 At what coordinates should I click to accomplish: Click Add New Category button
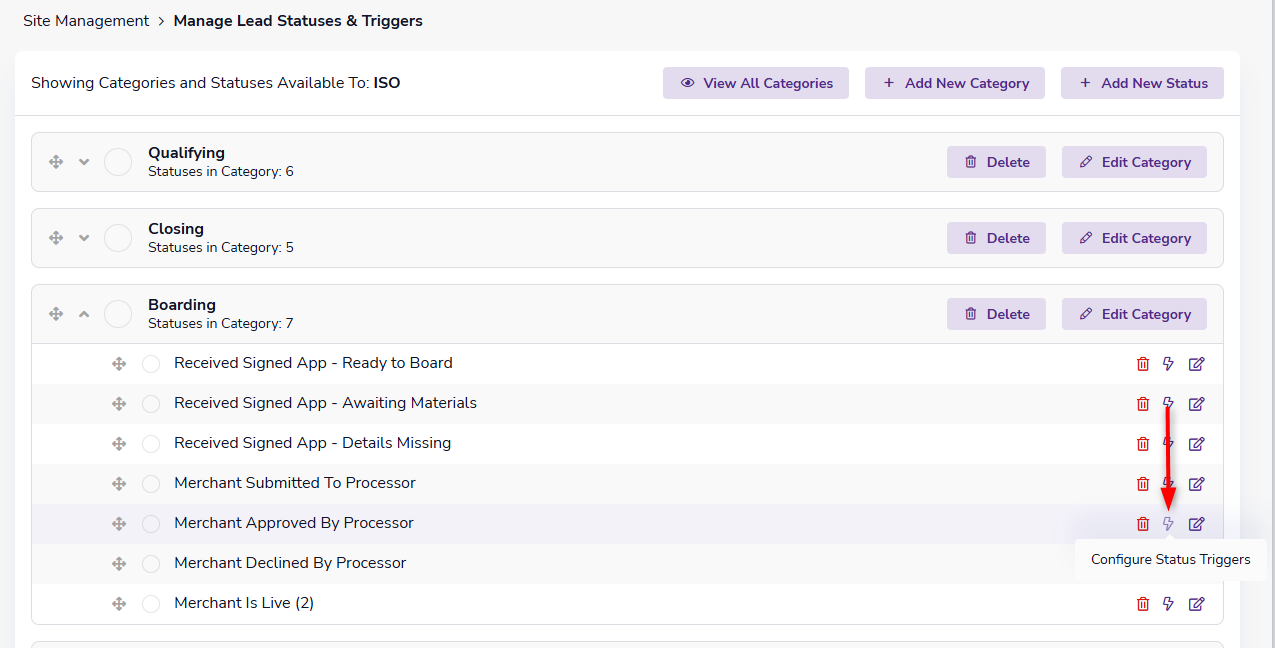955,83
